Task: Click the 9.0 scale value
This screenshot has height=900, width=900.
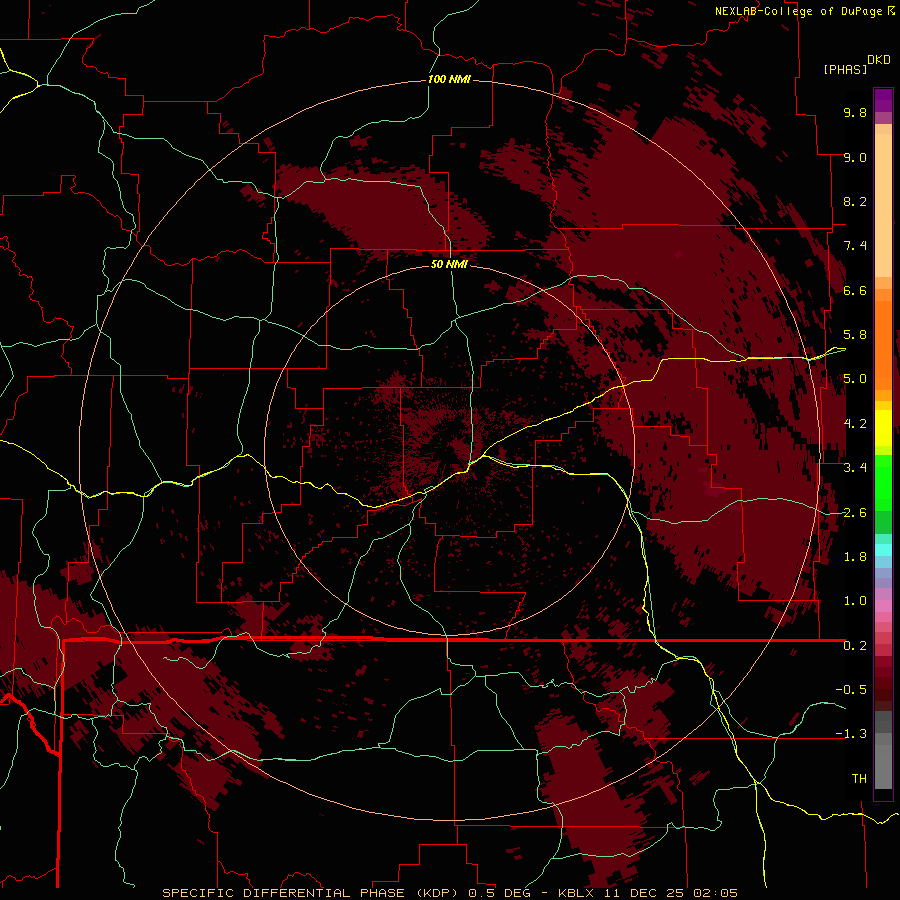Action: (x=855, y=157)
